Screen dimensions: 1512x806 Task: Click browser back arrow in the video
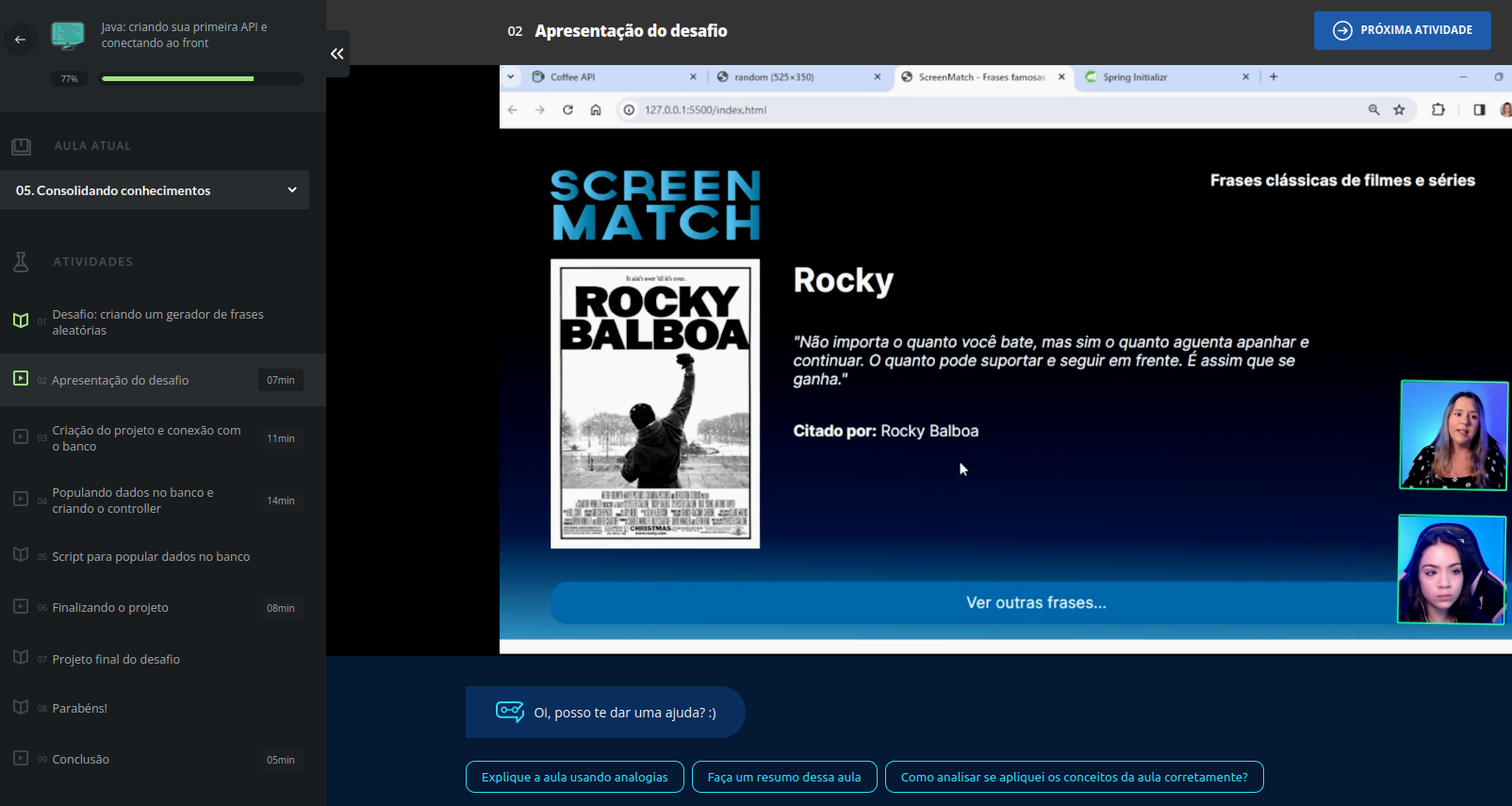tap(513, 110)
